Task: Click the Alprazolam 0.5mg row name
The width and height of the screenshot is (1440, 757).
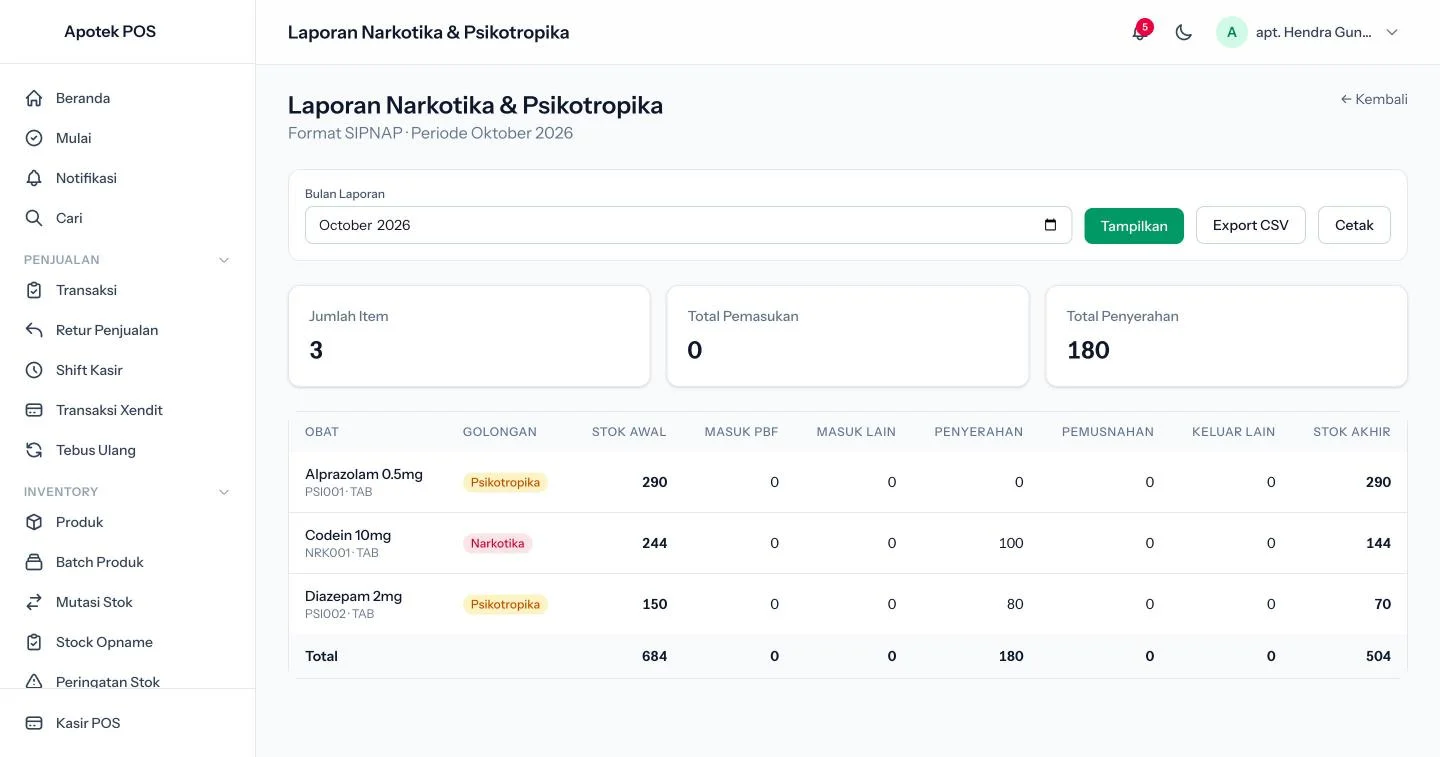Action: tap(364, 474)
